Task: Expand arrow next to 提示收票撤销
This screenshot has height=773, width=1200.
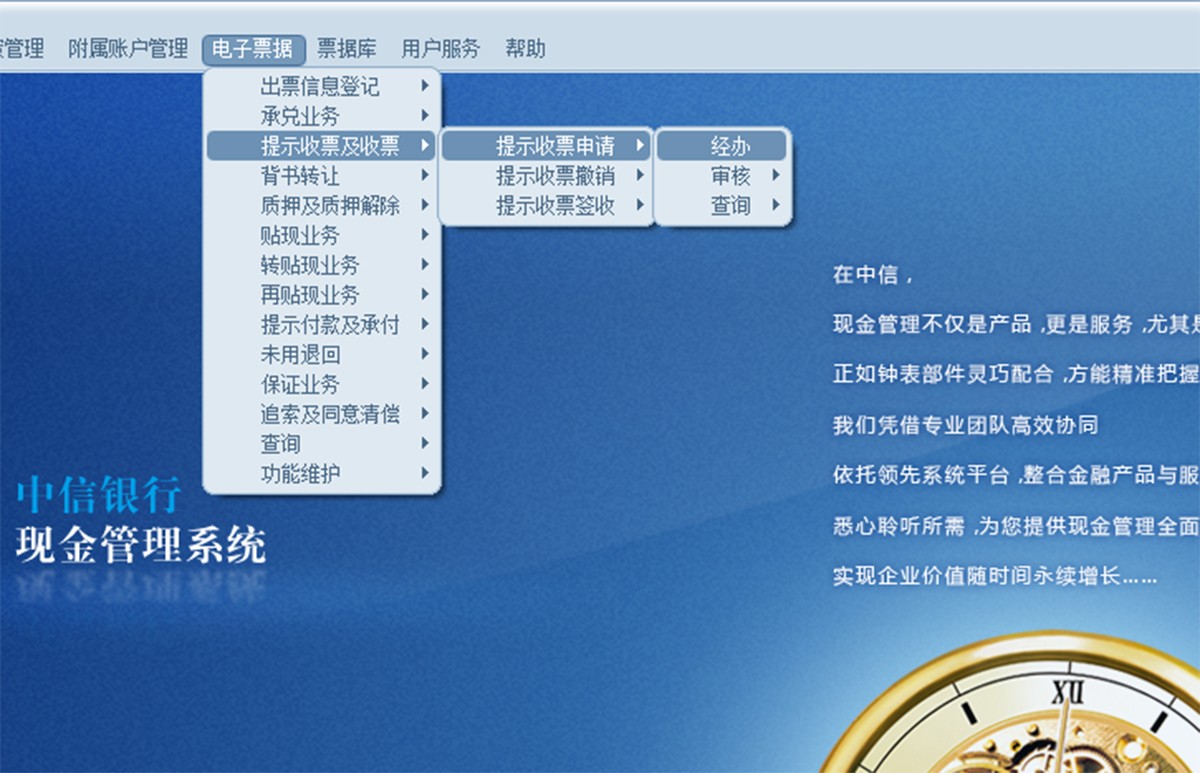Action: [640, 176]
